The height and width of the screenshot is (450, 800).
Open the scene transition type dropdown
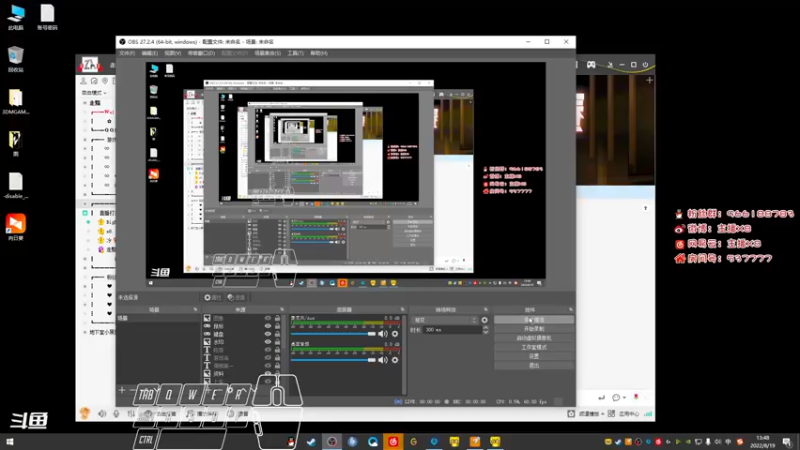(x=444, y=320)
